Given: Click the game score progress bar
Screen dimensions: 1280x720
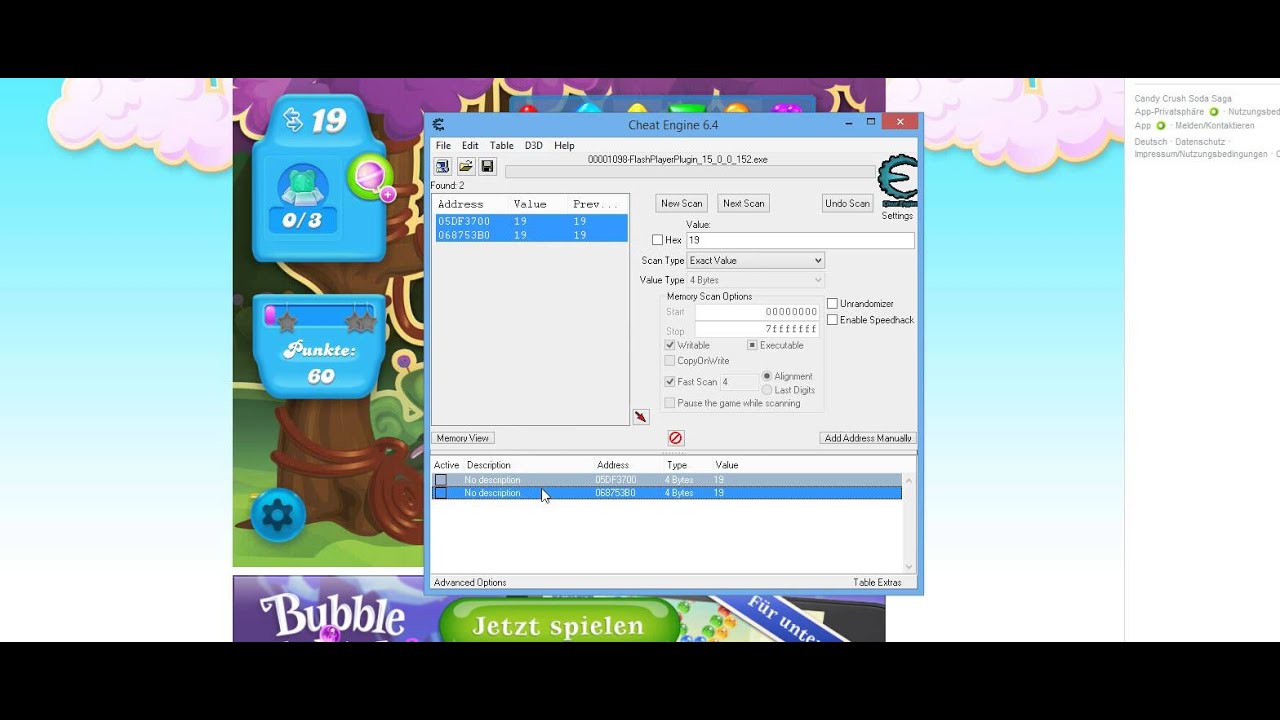Looking at the screenshot, I should [x=318, y=316].
